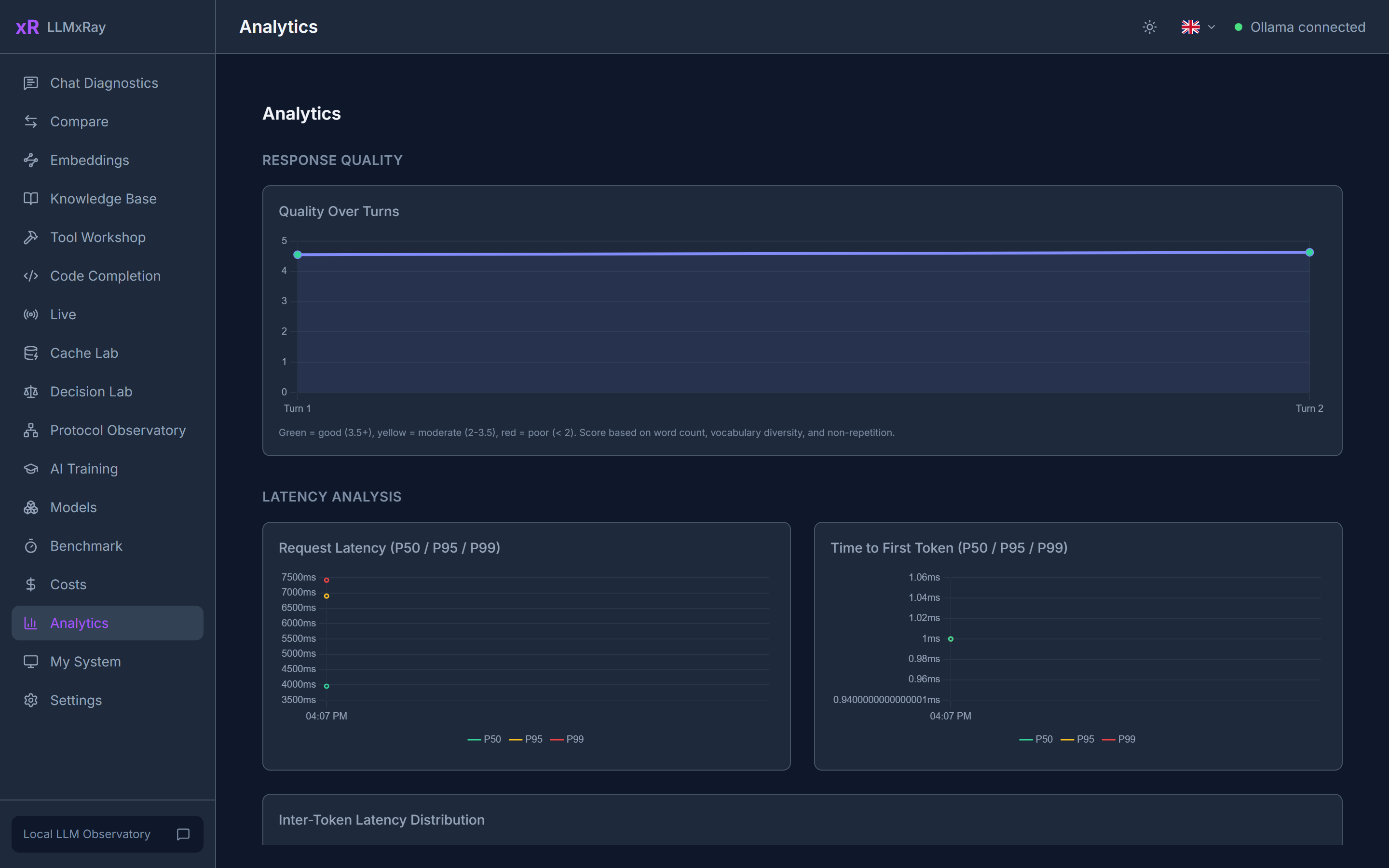Click the Time to First Token data point
The height and width of the screenshot is (868, 1389).
click(x=951, y=639)
